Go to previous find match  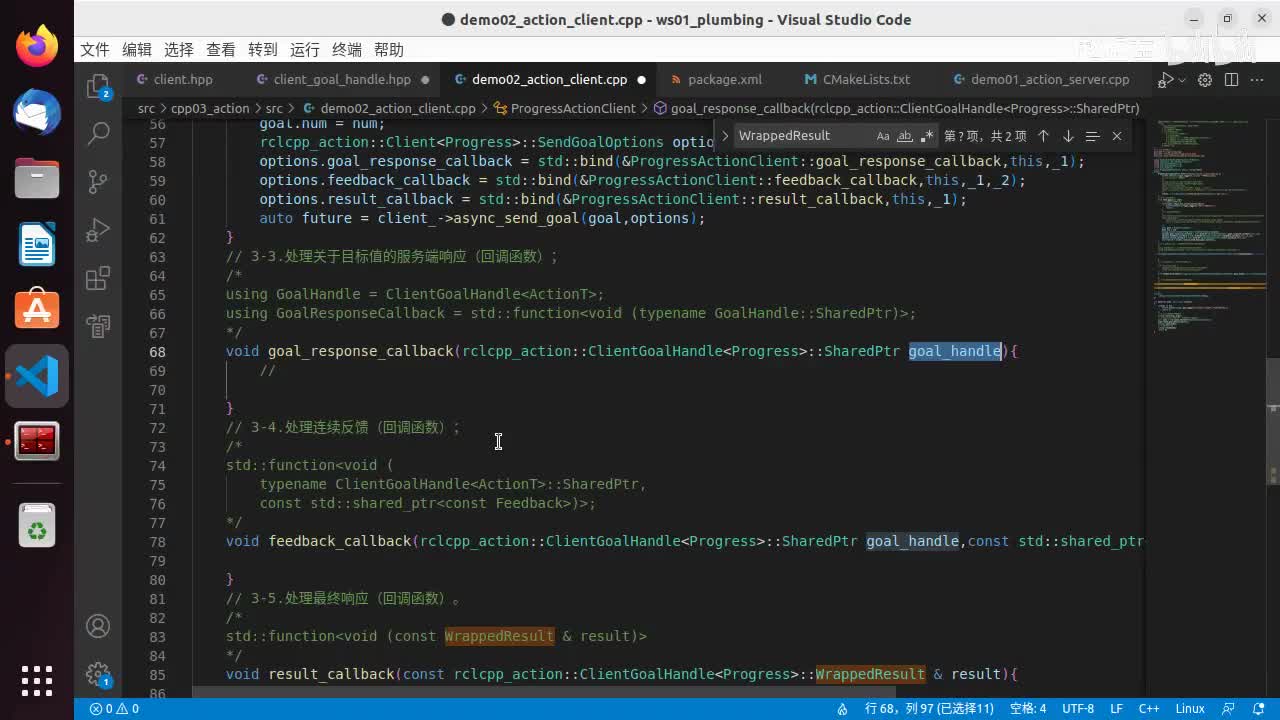tap(1043, 136)
